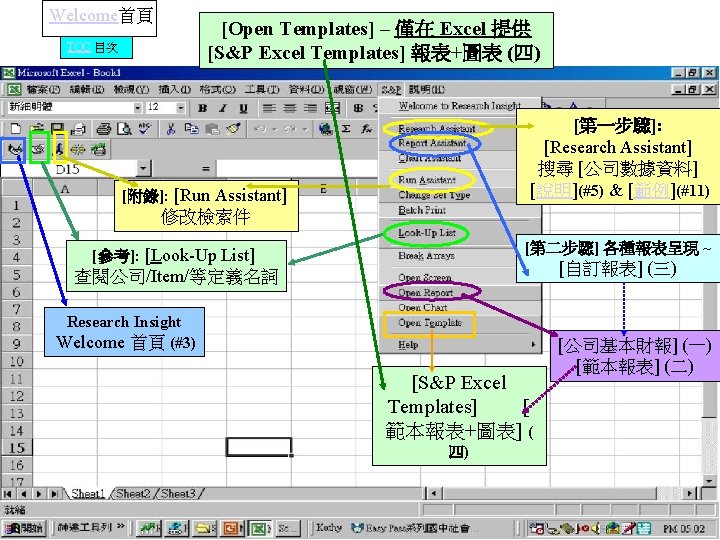Click the S&P Look-Up List toolbar icon
Screen dimensions: 720x540
[x=39, y=149]
